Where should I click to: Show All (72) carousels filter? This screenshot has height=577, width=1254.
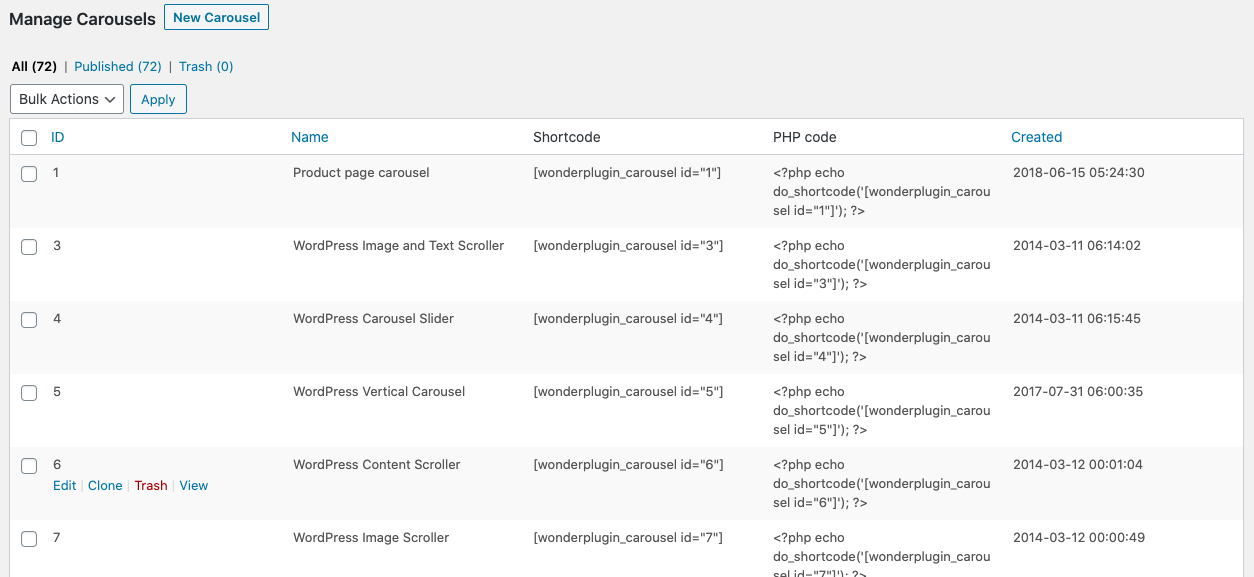point(34,67)
